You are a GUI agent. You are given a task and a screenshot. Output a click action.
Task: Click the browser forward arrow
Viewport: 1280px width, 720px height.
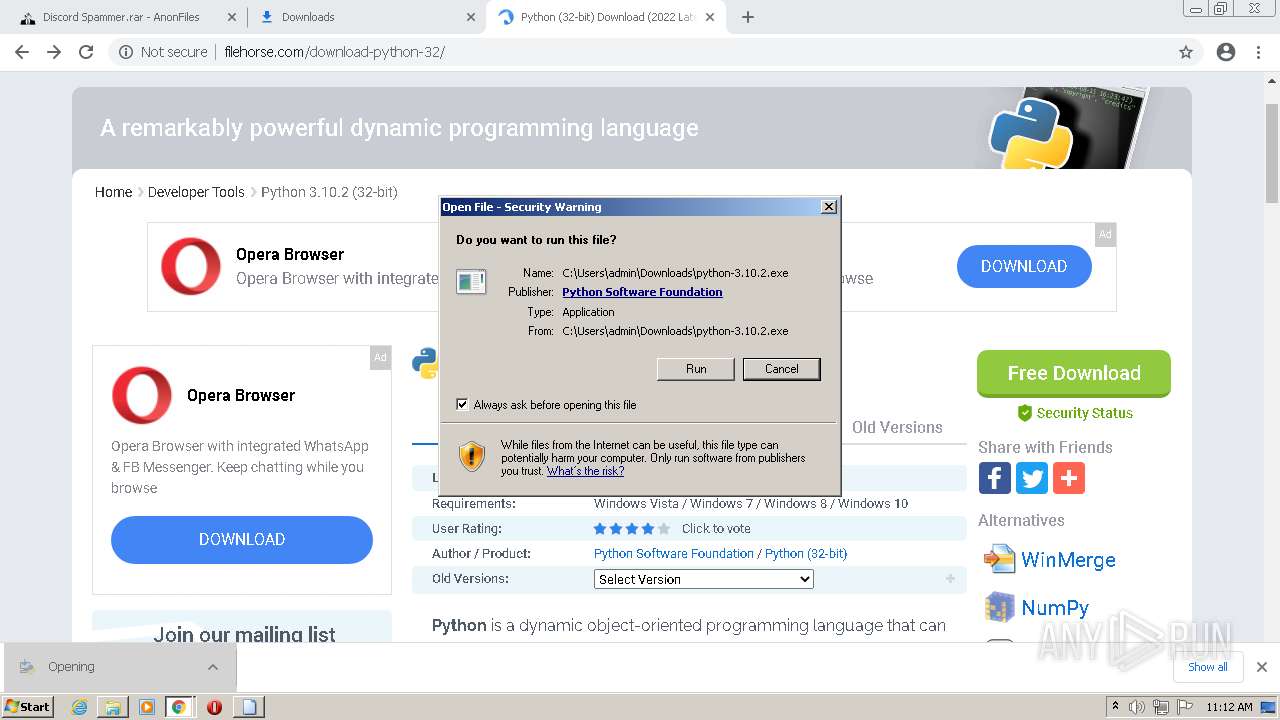[54, 52]
